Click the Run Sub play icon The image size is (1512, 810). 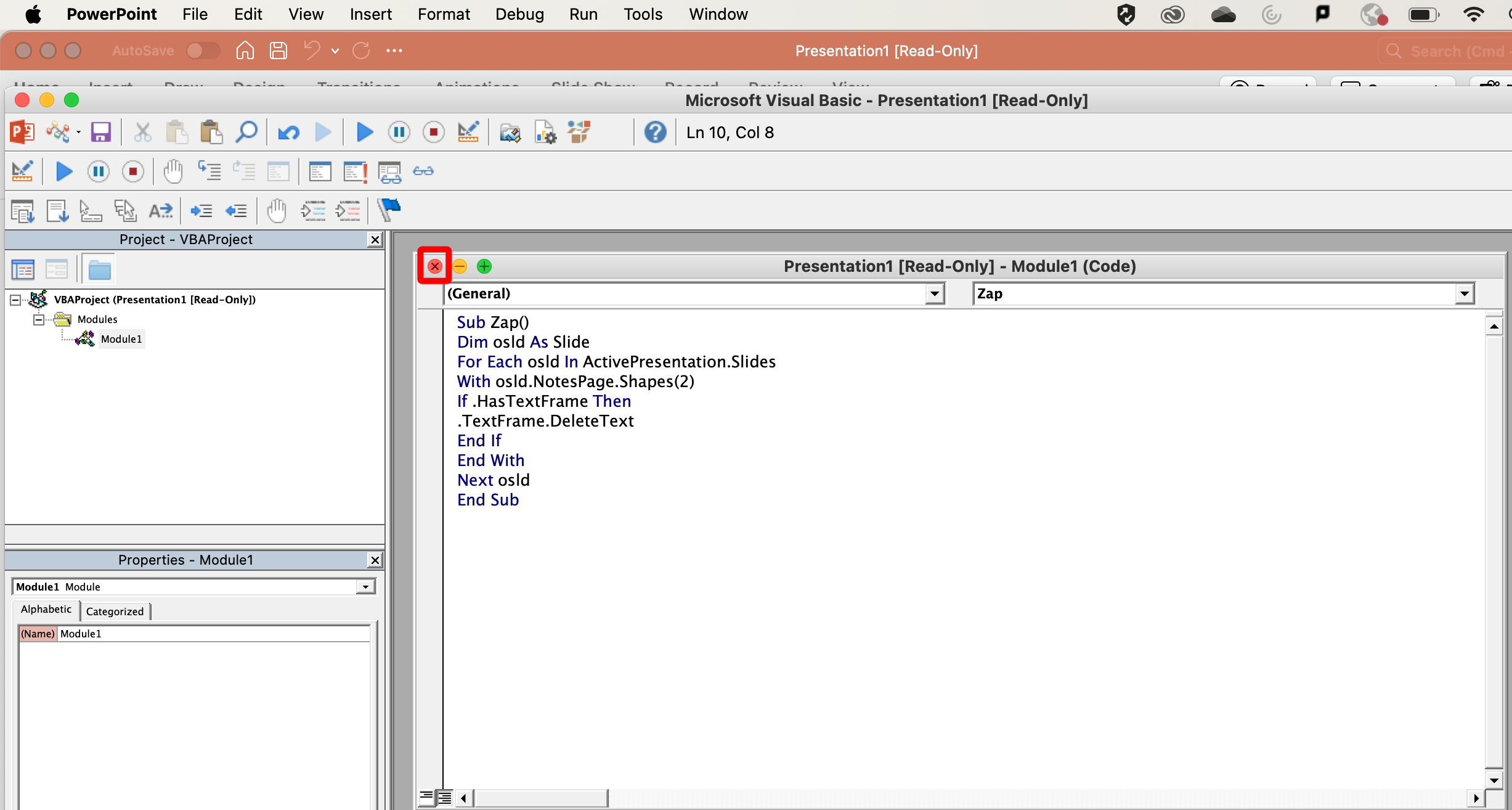[x=364, y=132]
